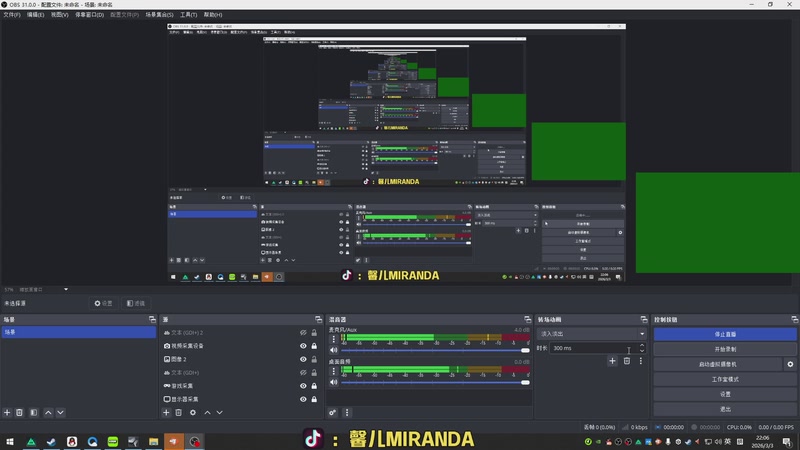Open advanced audio properties gear in mixer
This screenshot has width=800, height=450.
coord(333,412)
